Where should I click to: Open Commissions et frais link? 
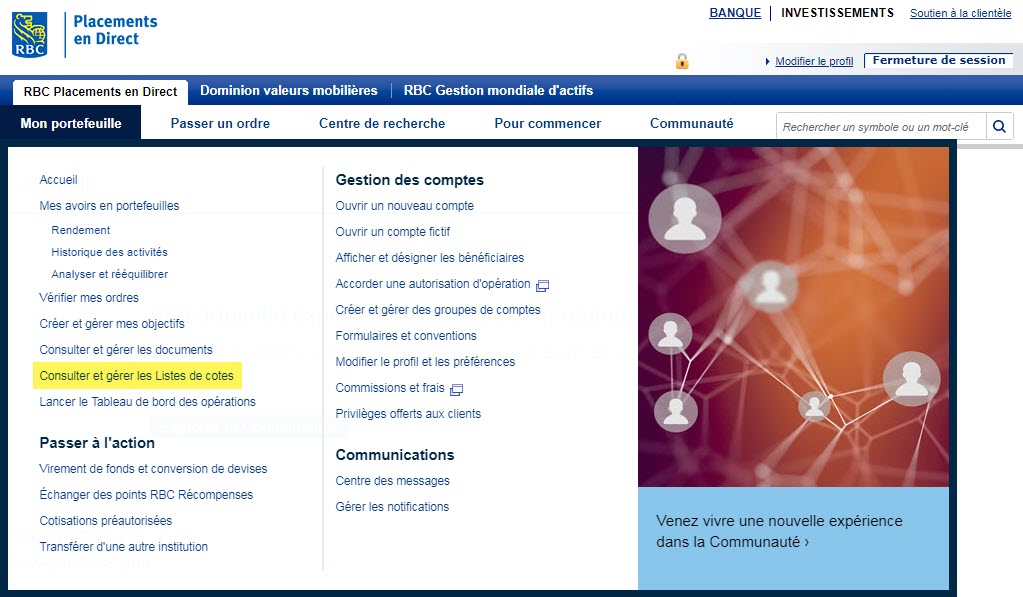[x=389, y=388]
